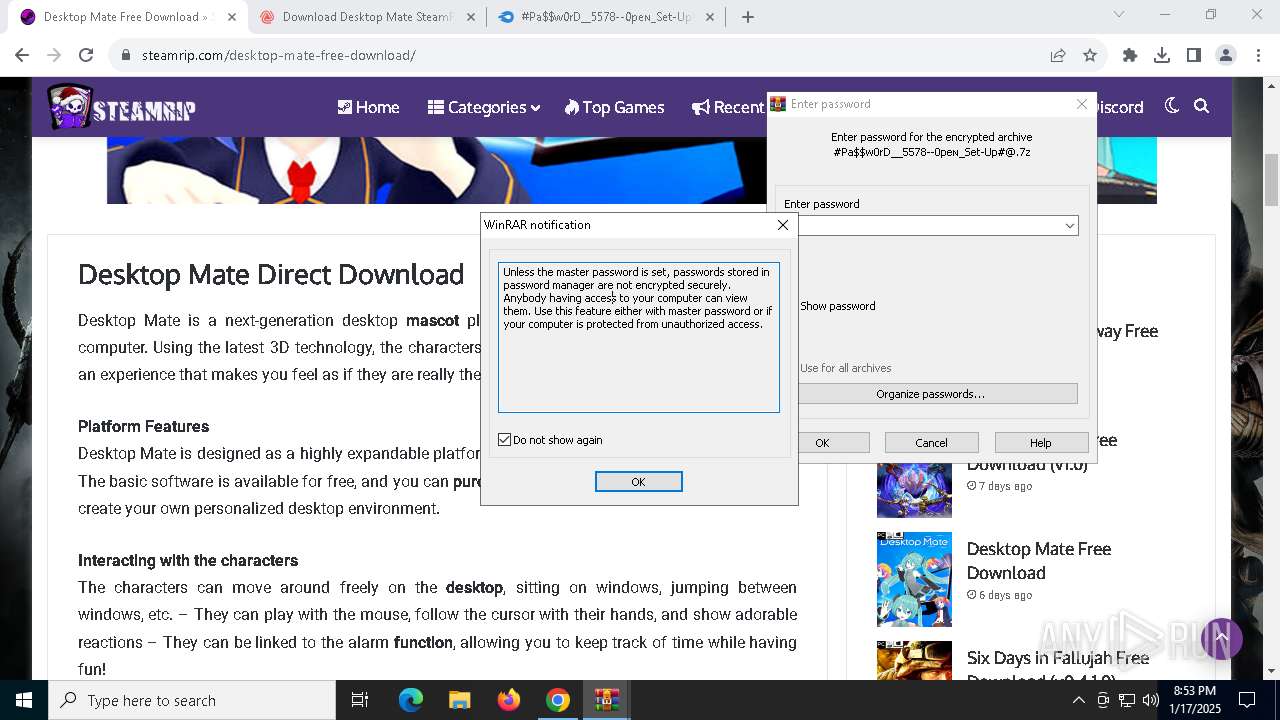This screenshot has height=720, width=1280.
Task: Open site search magnifier icon
Action: (1202, 106)
